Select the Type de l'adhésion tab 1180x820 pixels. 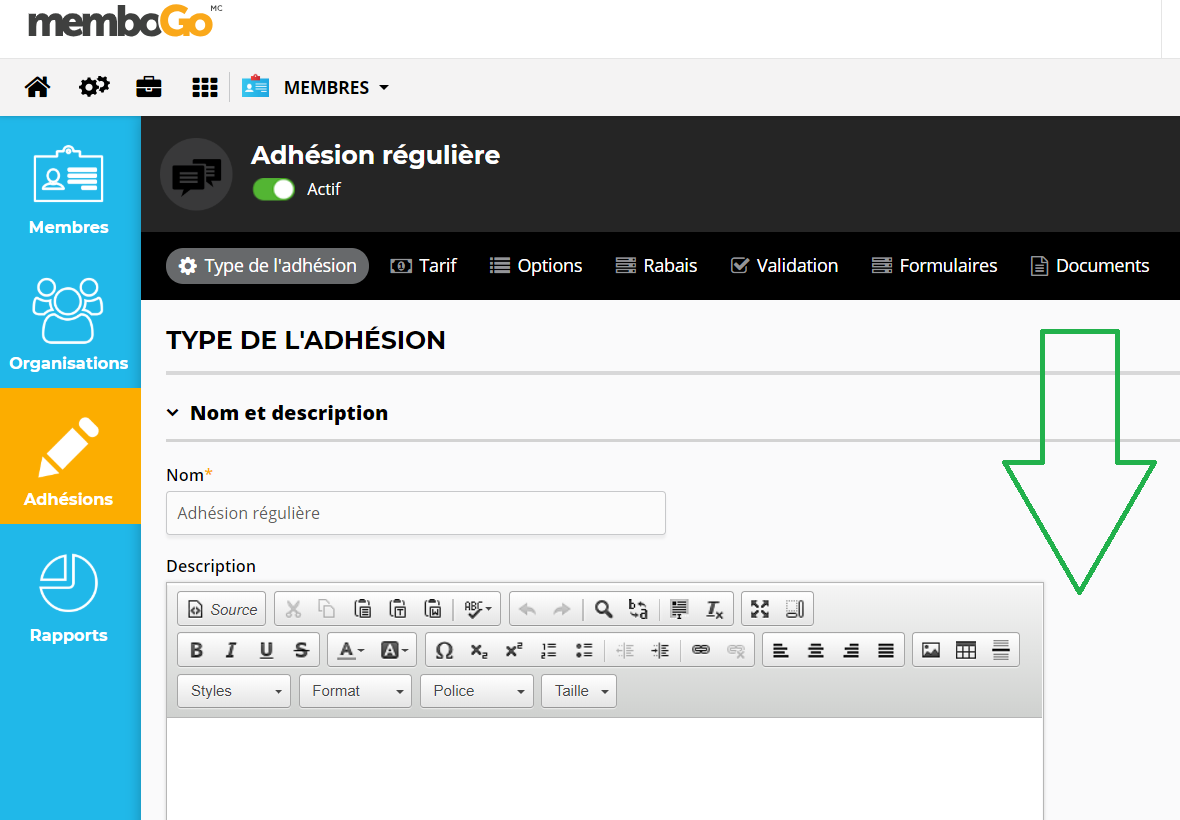[x=267, y=266]
